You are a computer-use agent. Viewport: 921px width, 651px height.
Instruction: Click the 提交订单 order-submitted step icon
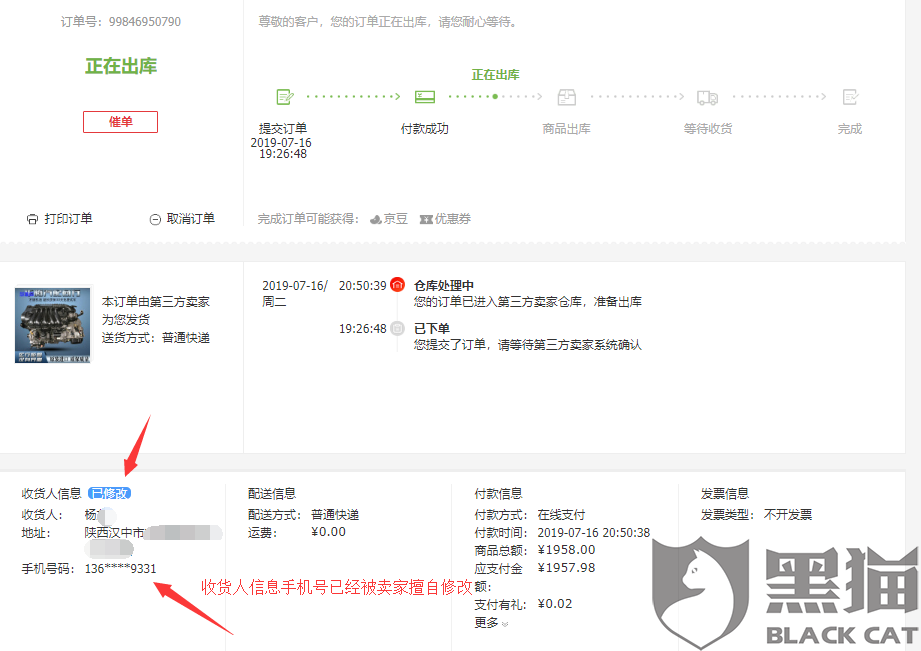(x=284, y=96)
